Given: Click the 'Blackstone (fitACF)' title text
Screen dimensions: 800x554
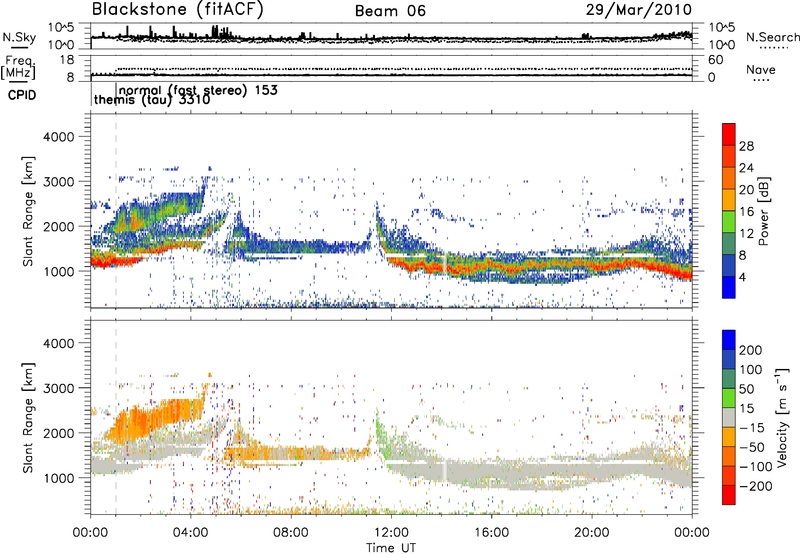Looking at the screenshot, I should click(x=178, y=10).
